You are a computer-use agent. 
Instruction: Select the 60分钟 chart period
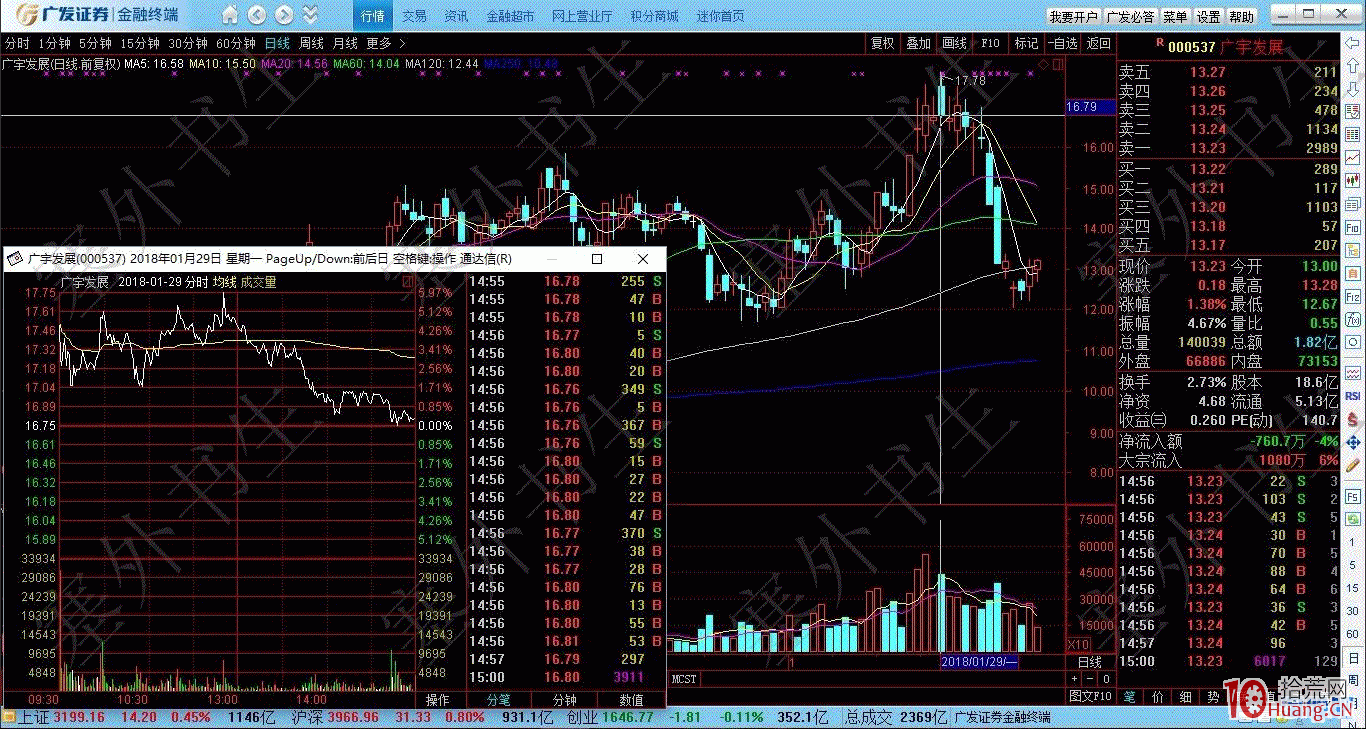click(236, 44)
